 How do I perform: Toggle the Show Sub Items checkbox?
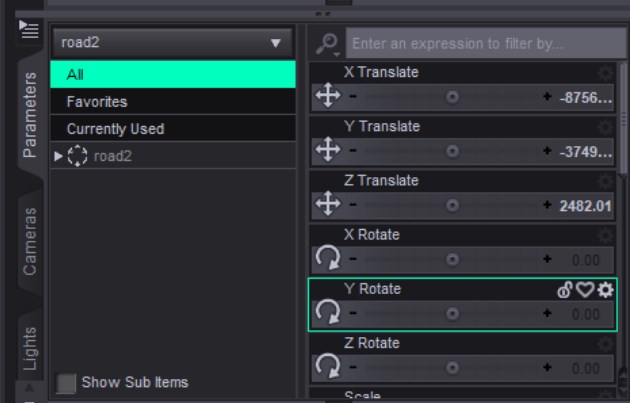pyautogui.click(x=66, y=383)
